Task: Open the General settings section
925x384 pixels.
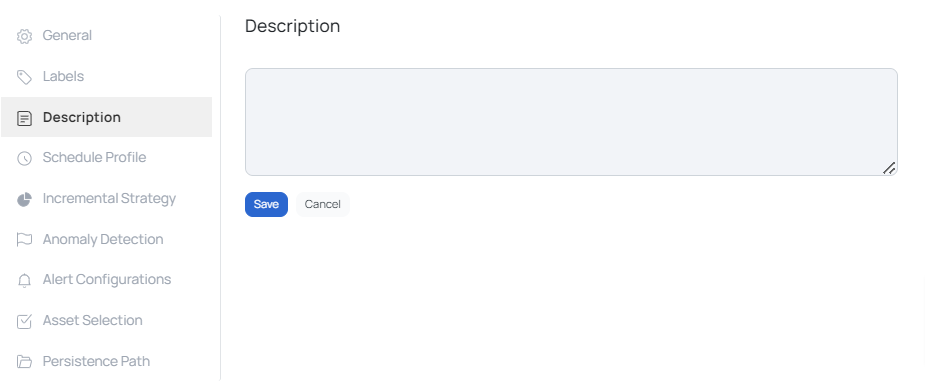Action: pos(106,35)
